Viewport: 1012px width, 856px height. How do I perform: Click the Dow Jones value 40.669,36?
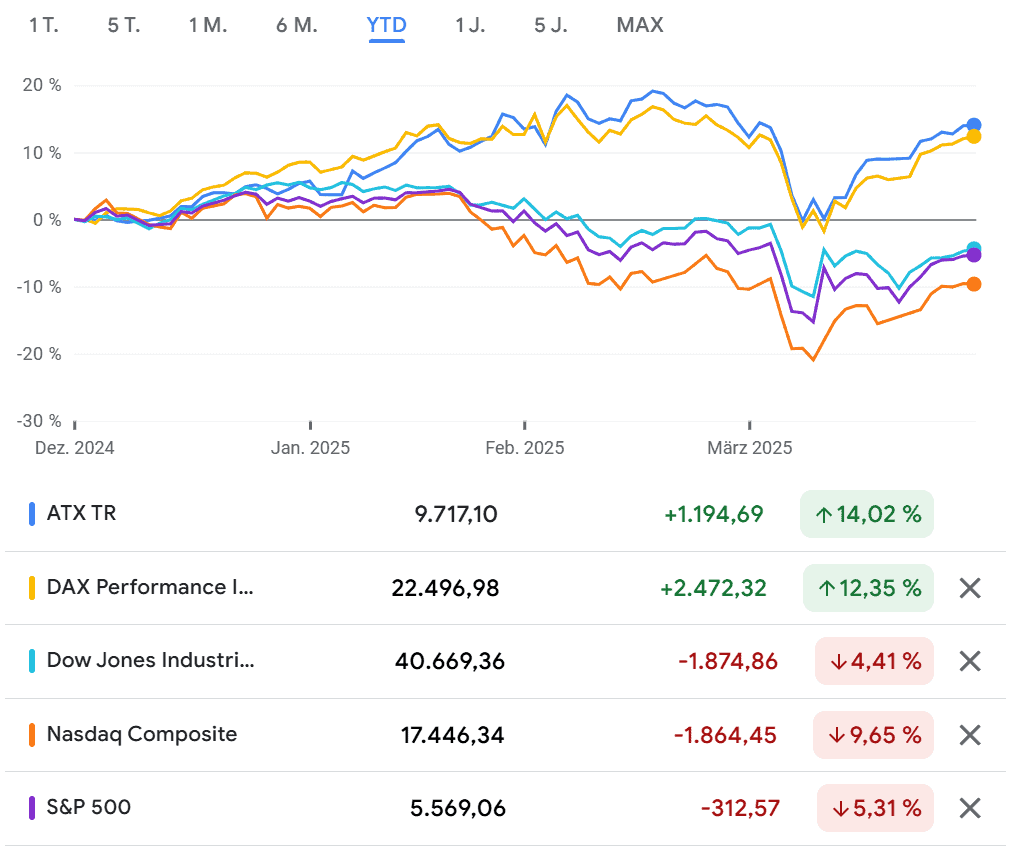point(450,661)
